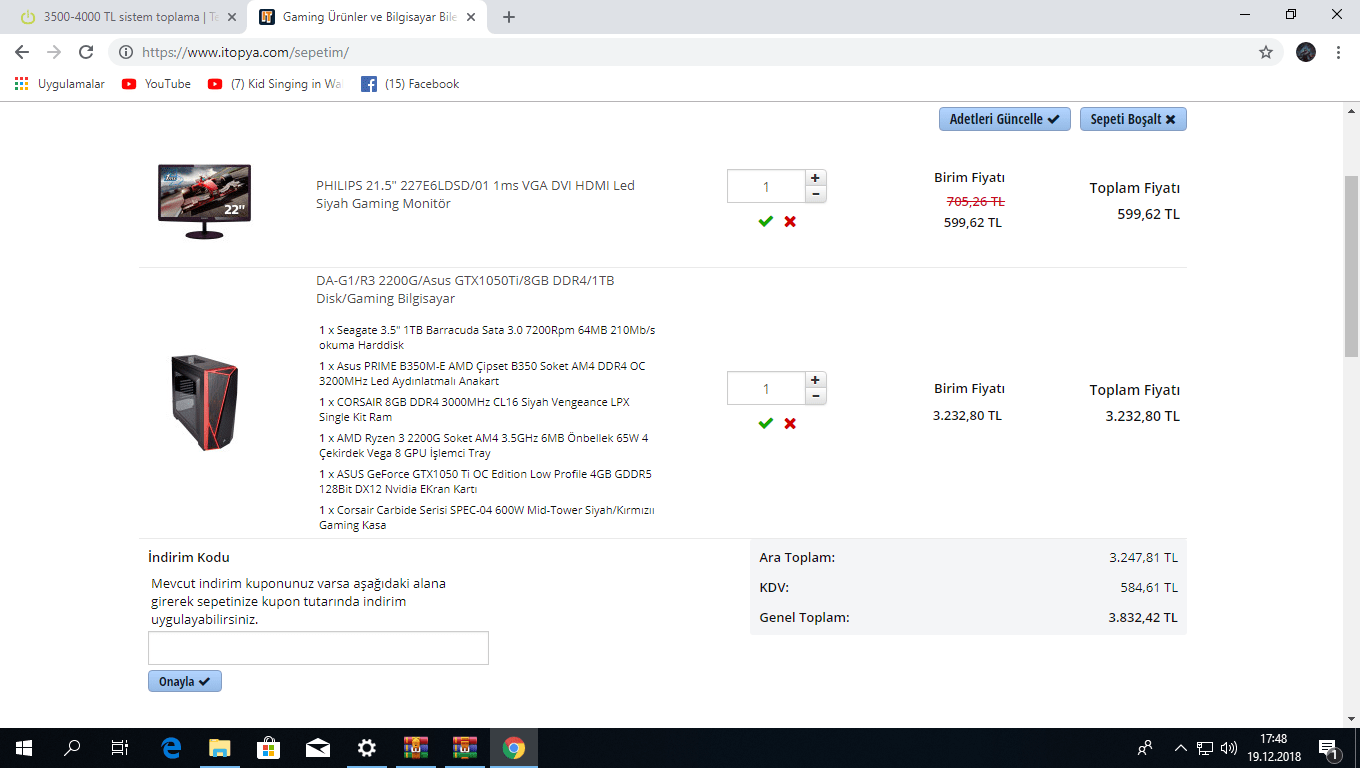Open File Explorer from the taskbar

coord(220,748)
